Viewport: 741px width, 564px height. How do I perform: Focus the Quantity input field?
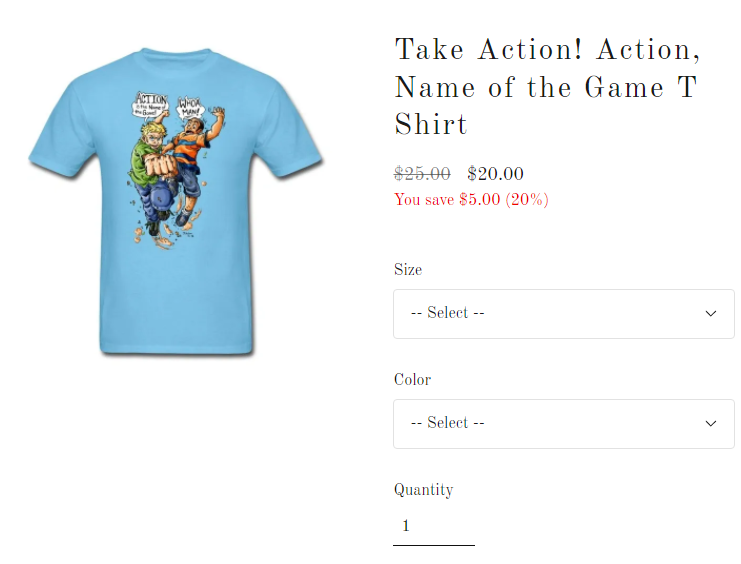click(434, 526)
